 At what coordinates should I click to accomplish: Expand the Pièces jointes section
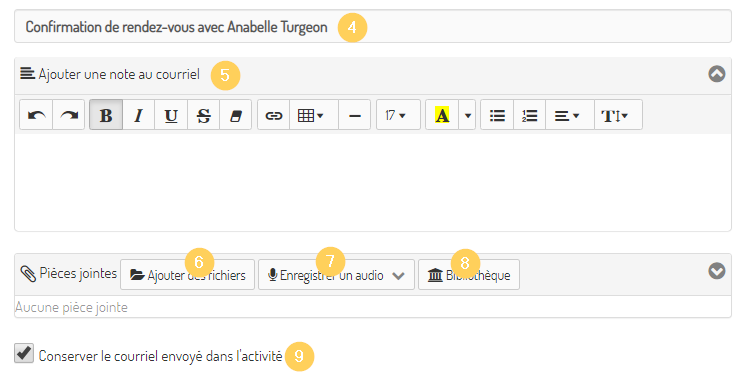coord(717,271)
